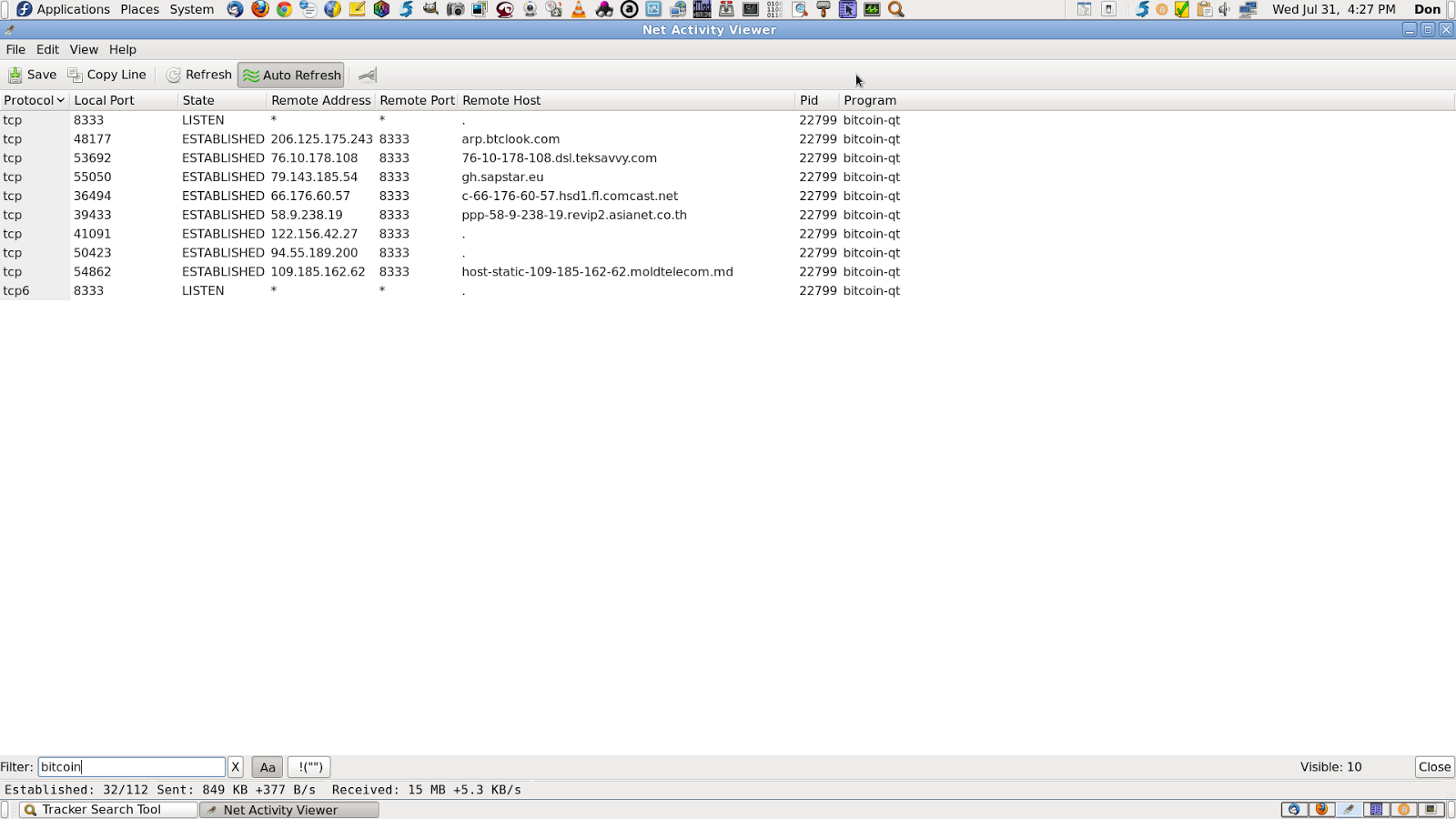Open the terminal launcher in top panel
Screen dimensions: 1456x819
751,9
